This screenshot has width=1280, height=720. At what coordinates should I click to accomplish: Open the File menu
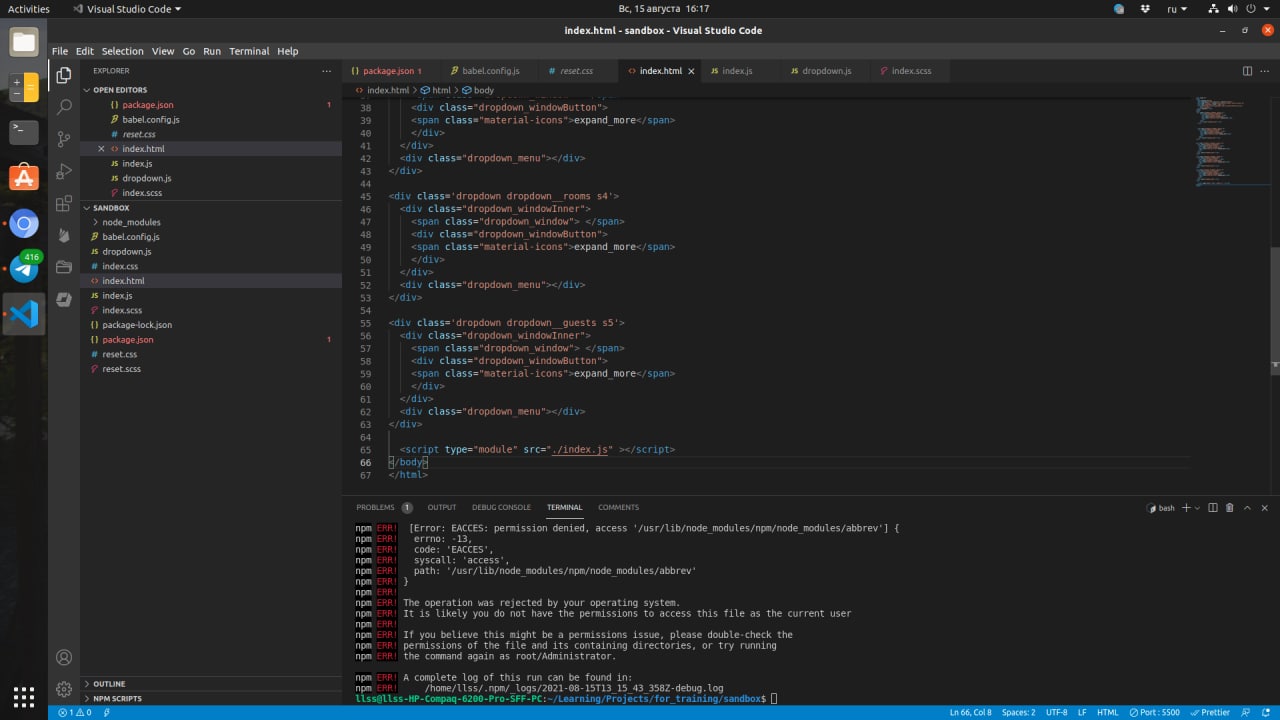click(60, 51)
